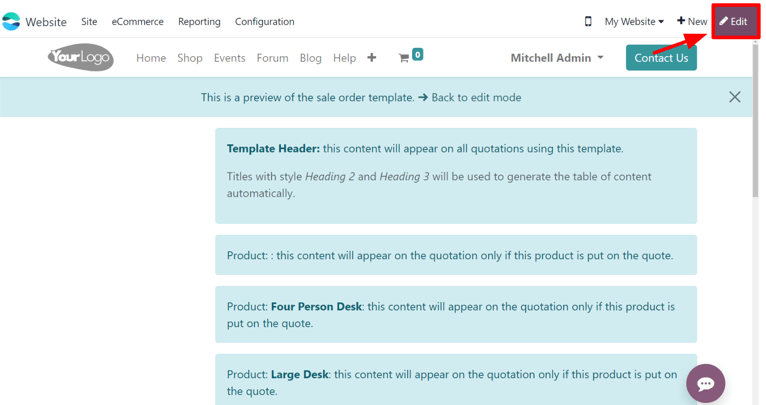
Task: Open the Configuration menu
Action: [x=264, y=21]
